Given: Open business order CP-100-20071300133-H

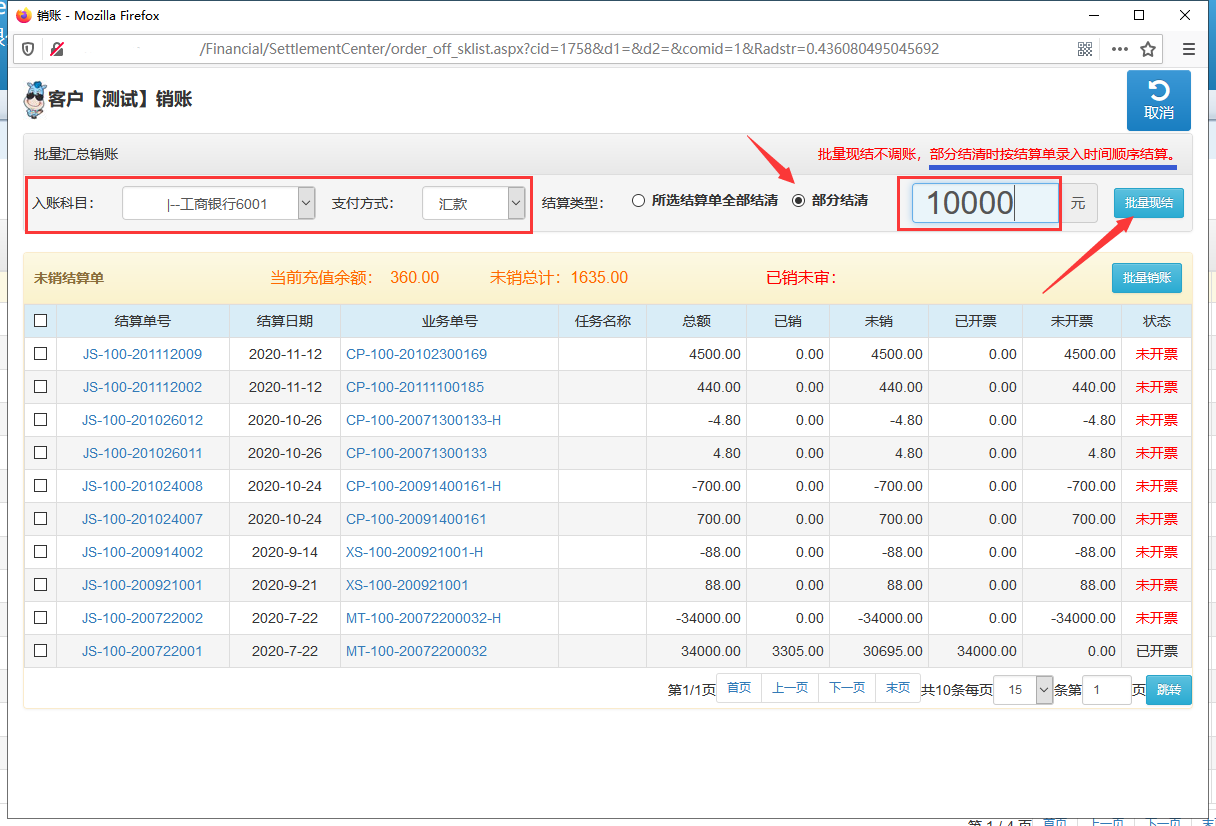Looking at the screenshot, I should click(x=423, y=420).
